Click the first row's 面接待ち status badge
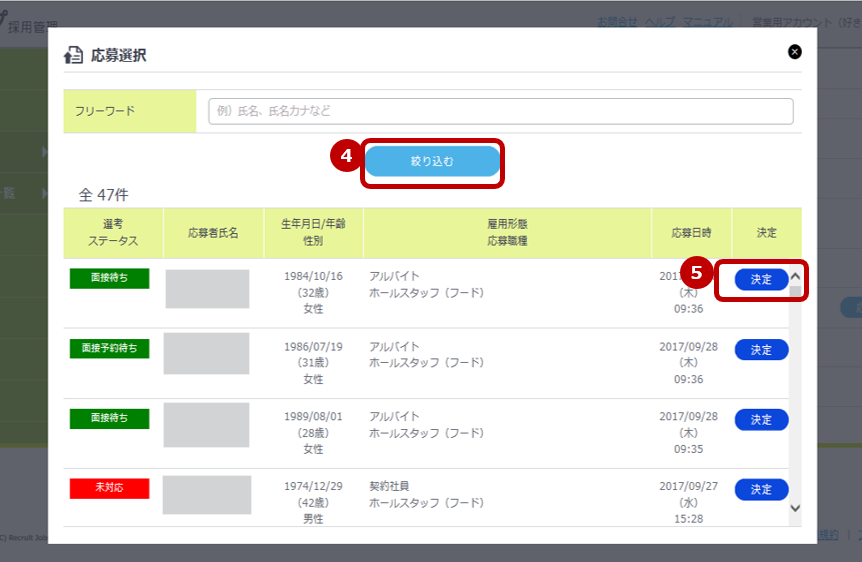This screenshot has height=562, width=862. click(x=109, y=279)
